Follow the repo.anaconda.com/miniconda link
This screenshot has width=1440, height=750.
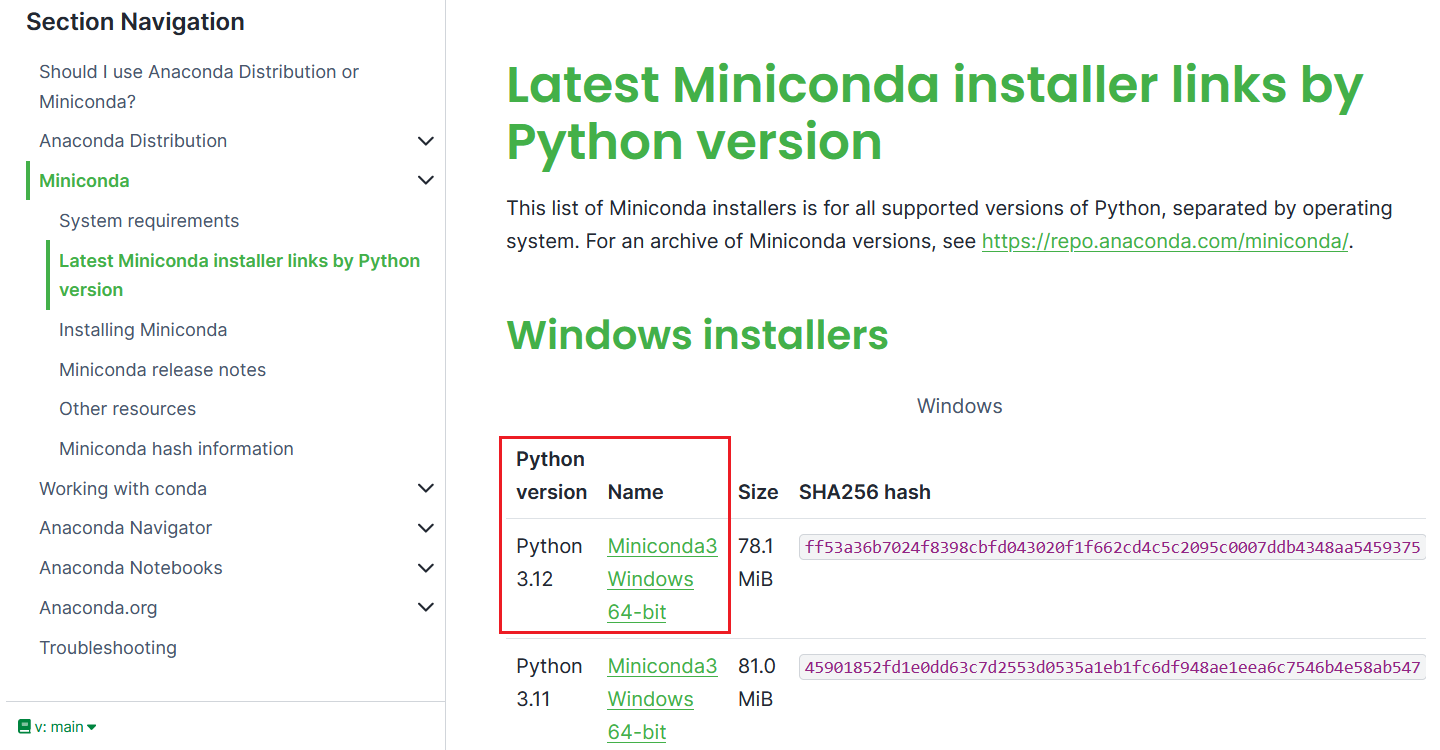pyautogui.click(x=1165, y=241)
